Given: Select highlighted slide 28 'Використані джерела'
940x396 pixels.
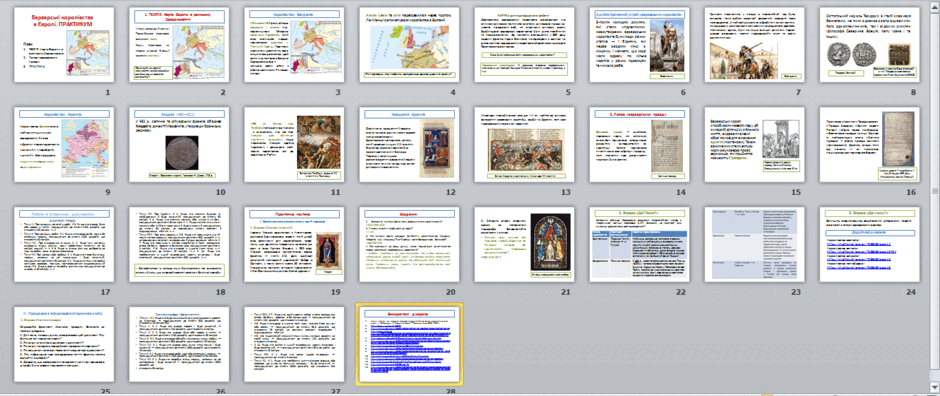Looking at the screenshot, I should (409, 343).
